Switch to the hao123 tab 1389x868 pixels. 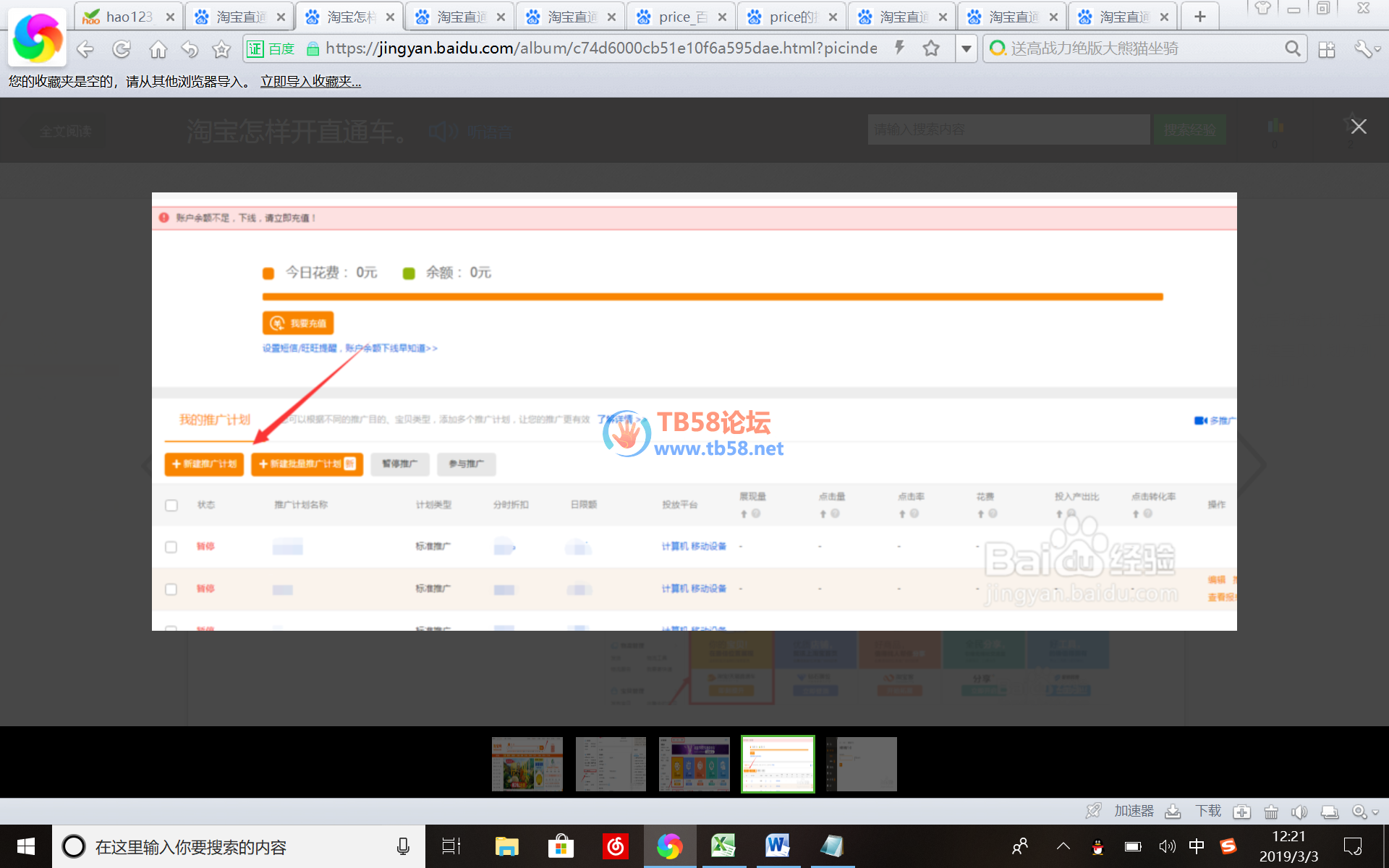[x=127, y=17]
